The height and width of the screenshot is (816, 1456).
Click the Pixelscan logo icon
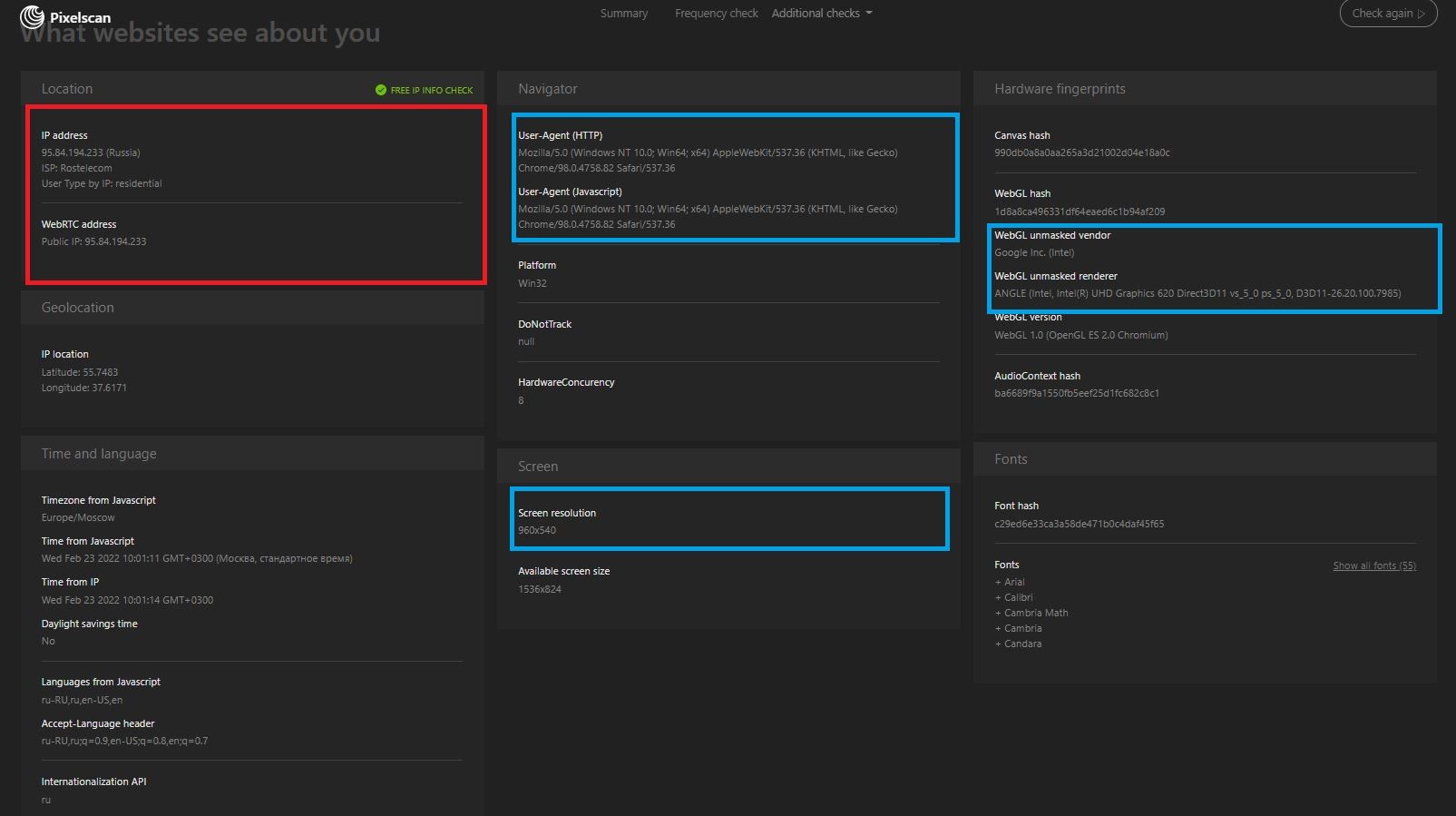tap(32, 16)
